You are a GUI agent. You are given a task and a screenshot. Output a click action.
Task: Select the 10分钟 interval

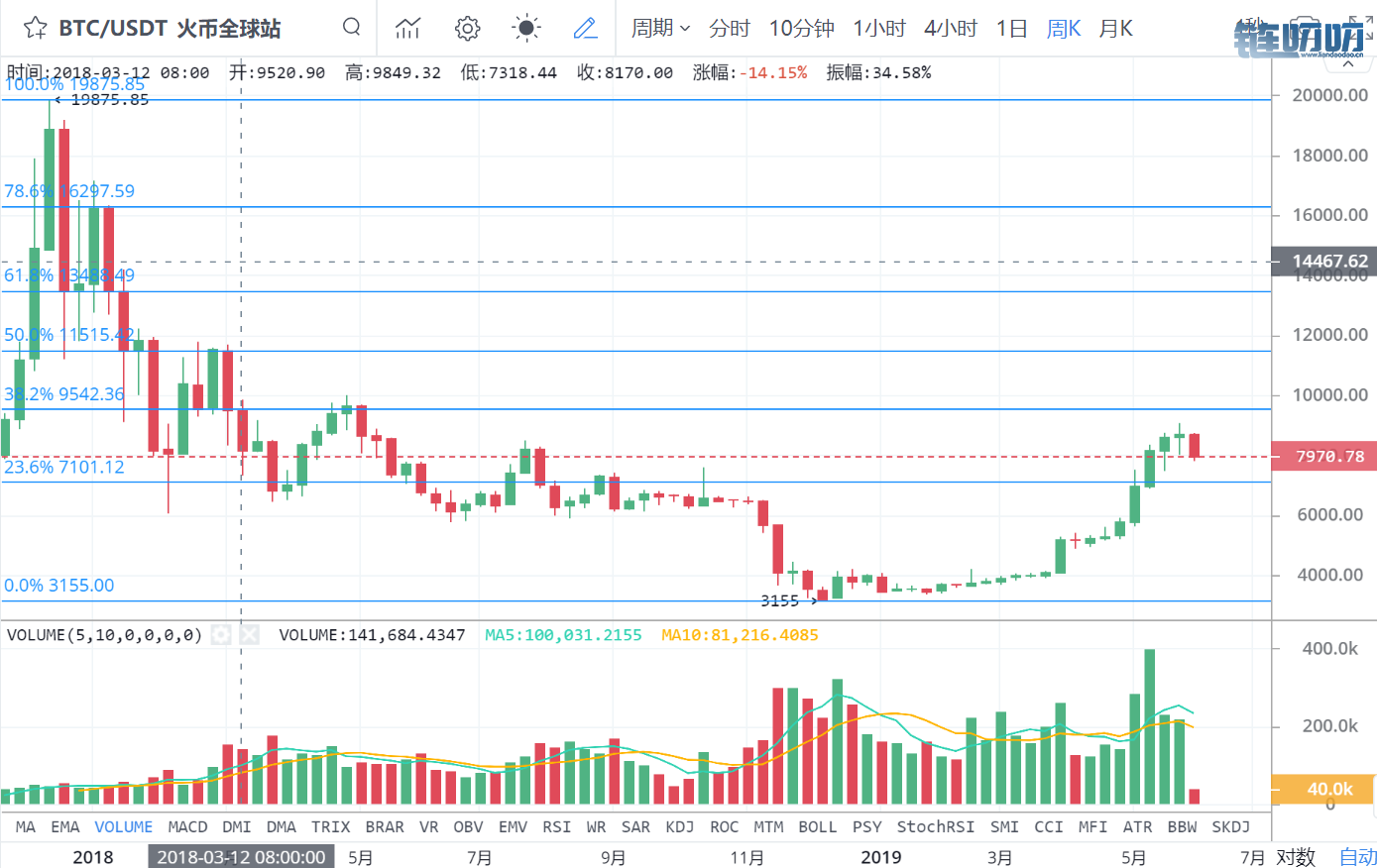click(x=802, y=28)
